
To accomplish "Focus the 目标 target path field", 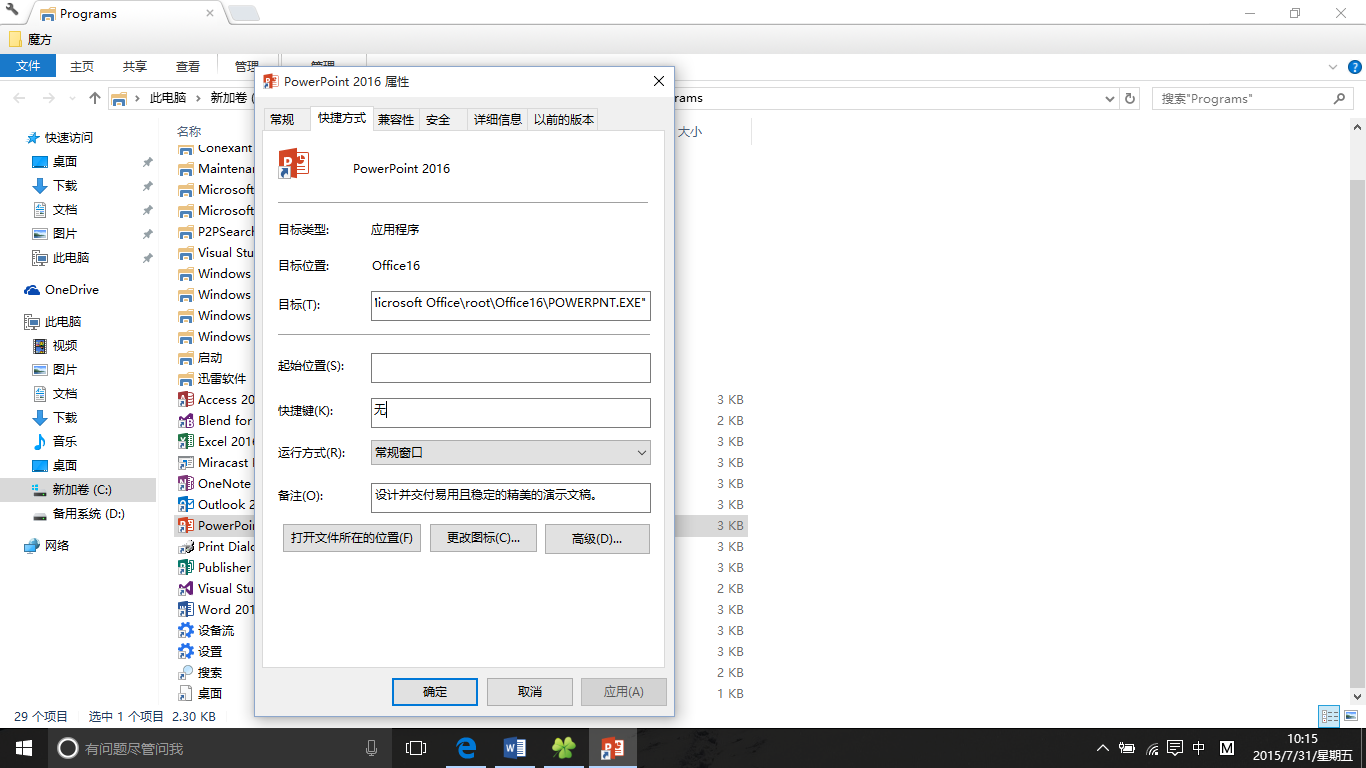I will pyautogui.click(x=510, y=304).
